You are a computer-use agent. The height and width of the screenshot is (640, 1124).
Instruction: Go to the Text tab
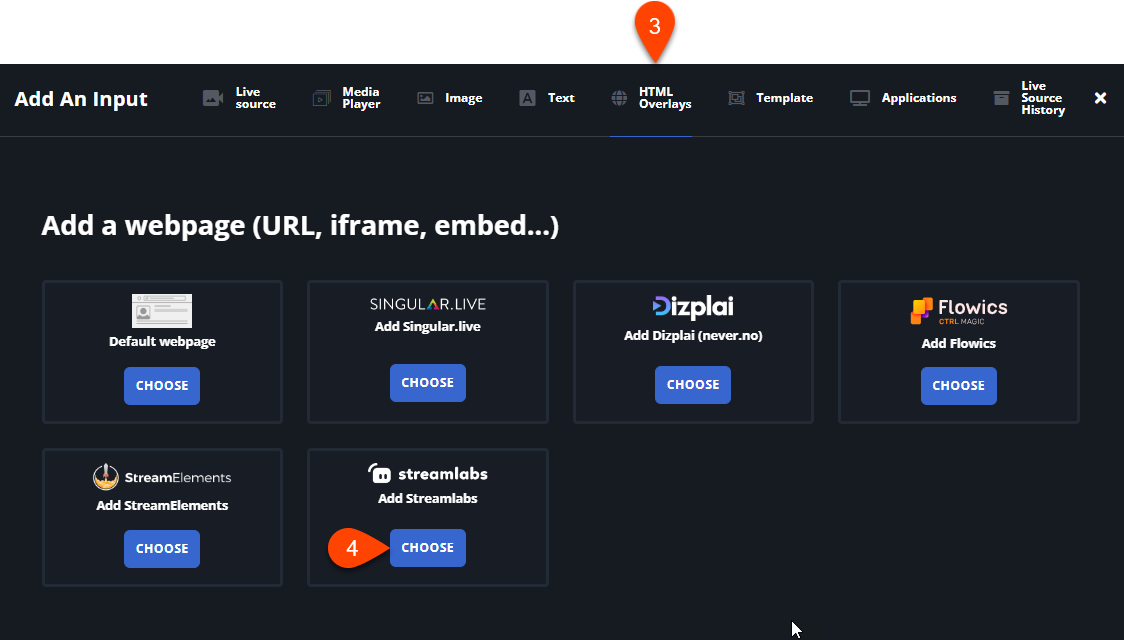click(x=547, y=98)
